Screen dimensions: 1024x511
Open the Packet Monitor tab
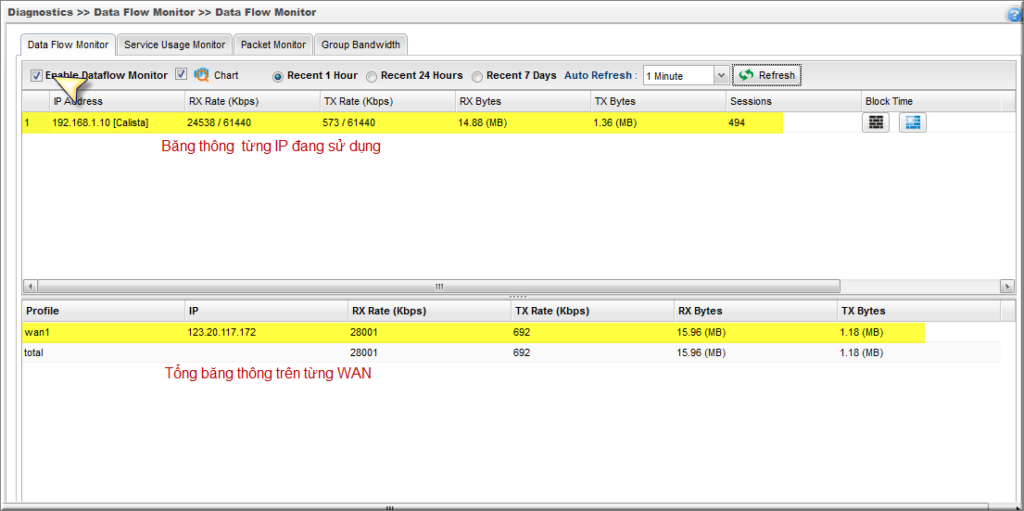(273, 45)
